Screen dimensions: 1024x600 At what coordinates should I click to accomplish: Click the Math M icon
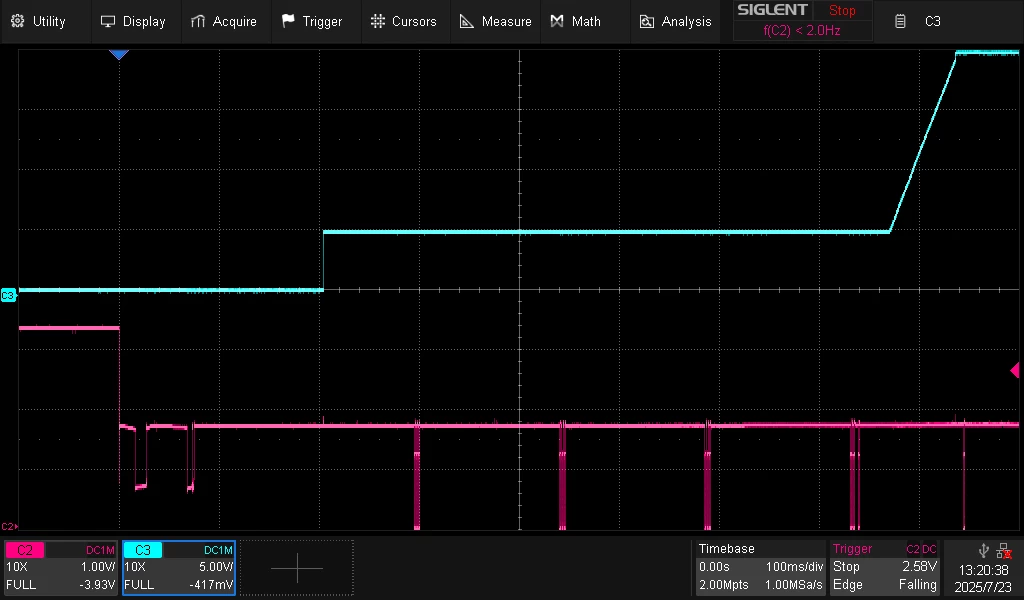tap(556, 21)
